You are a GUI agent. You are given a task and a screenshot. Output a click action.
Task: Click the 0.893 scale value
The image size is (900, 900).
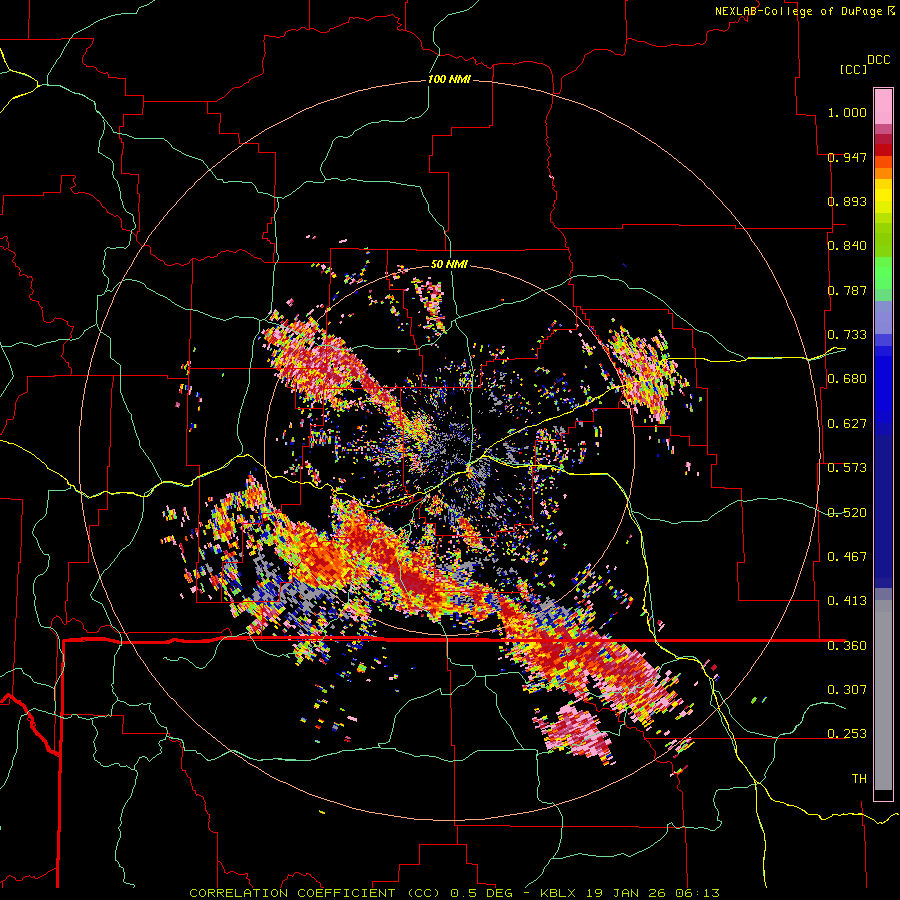coord(847,201)
